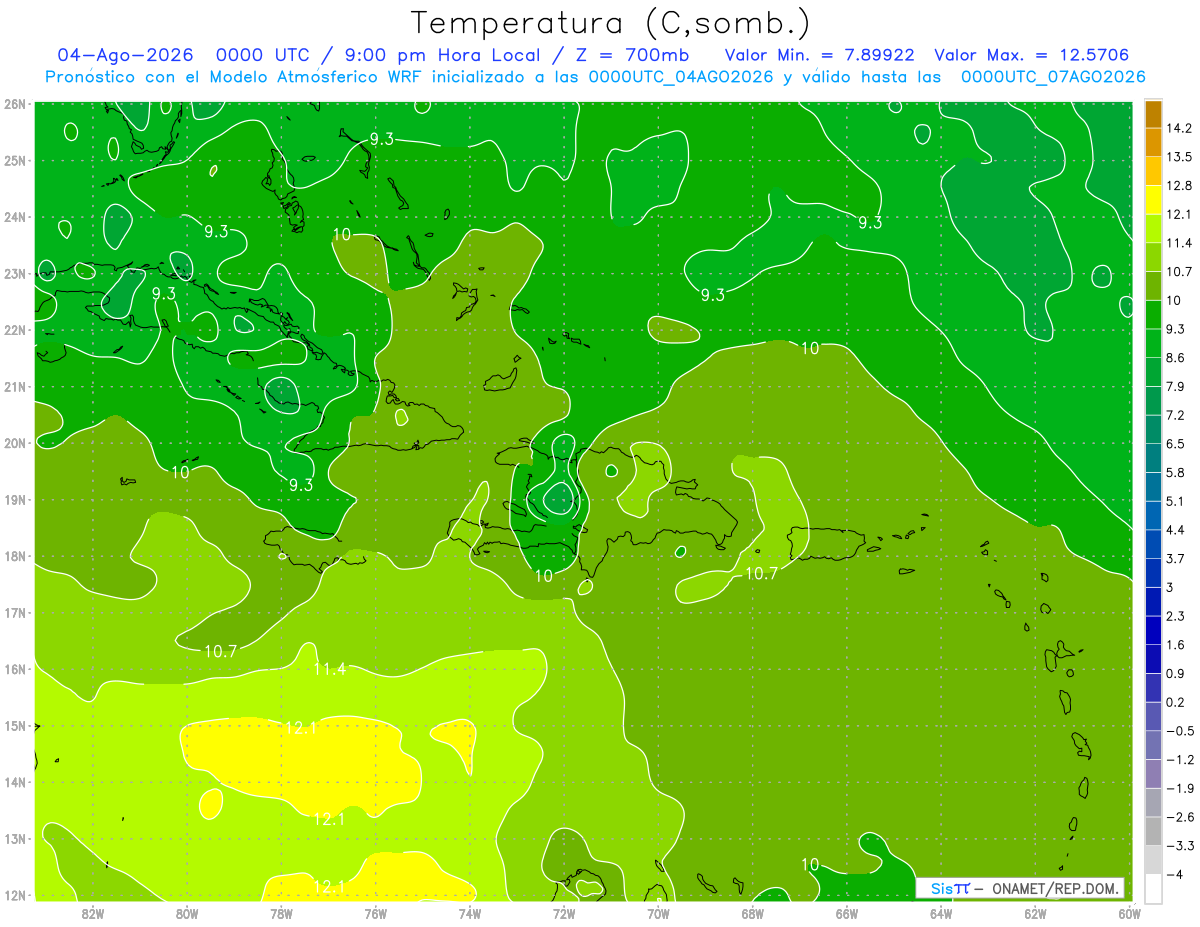Click the brown top colorbar swatch above 14.2

click(1153, 114)
